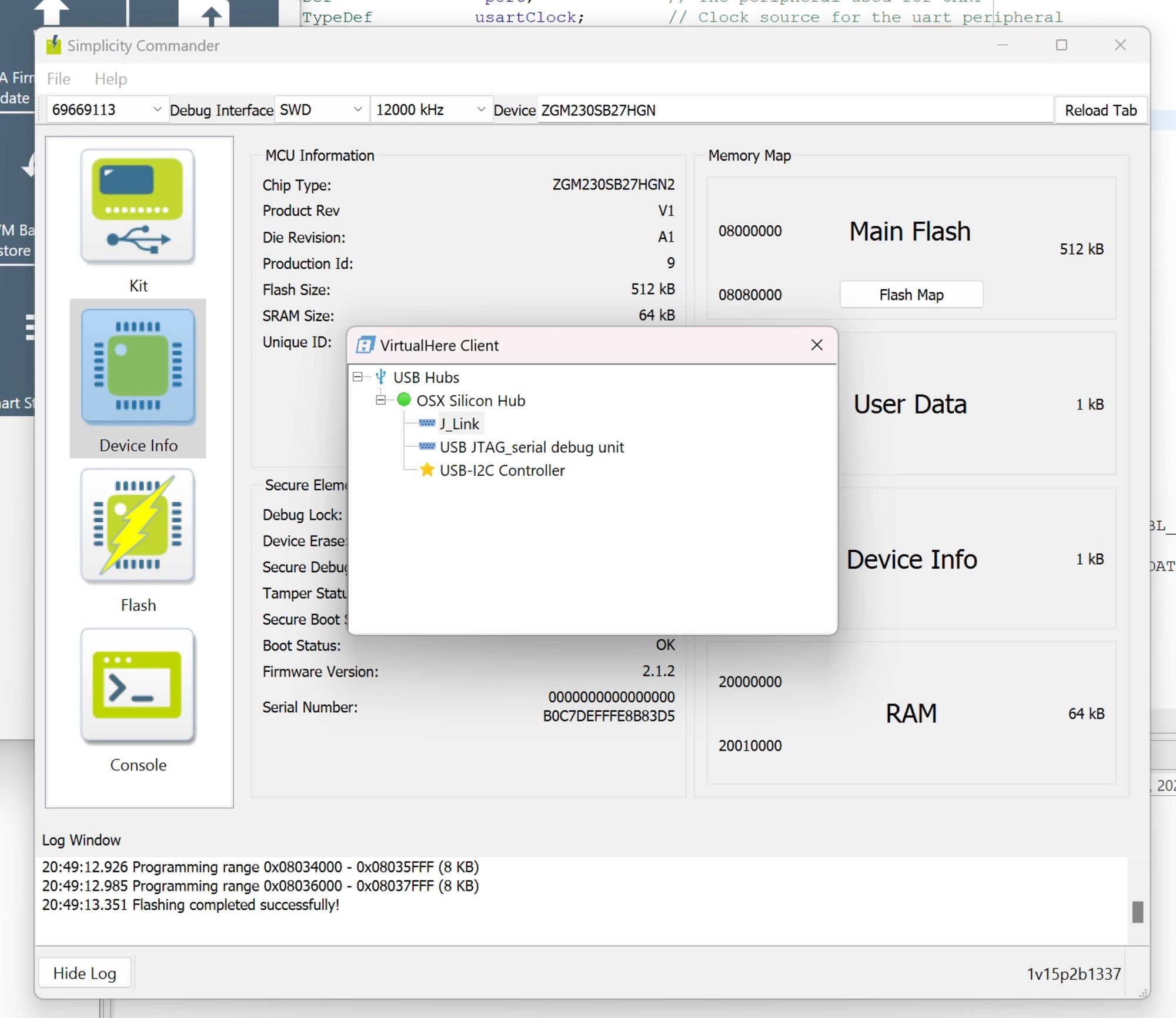The image size is (1176, 1018).
Task: Open the Help menu
Action: tap(111, 79)
